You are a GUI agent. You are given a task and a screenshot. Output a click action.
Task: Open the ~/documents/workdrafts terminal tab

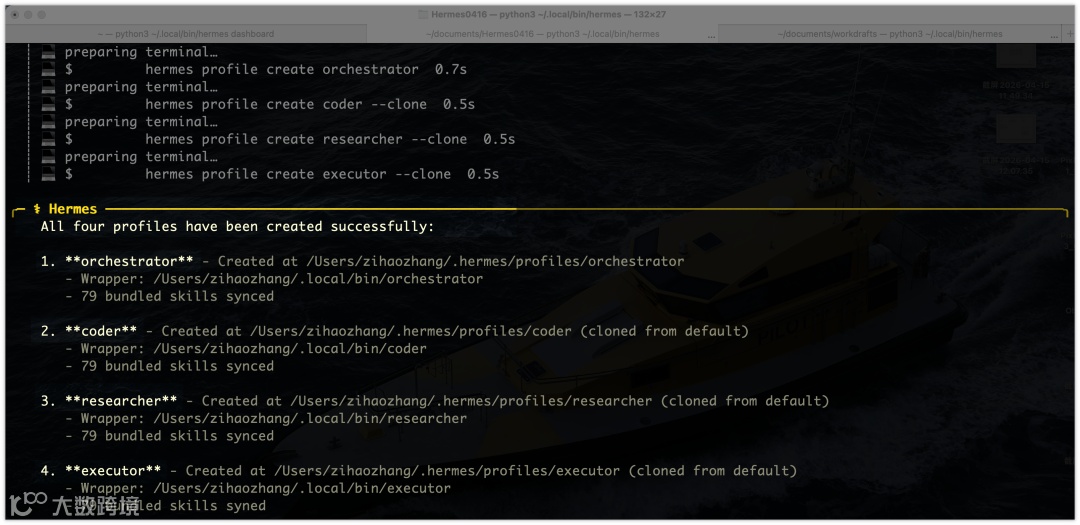click(x=890, y=33)
